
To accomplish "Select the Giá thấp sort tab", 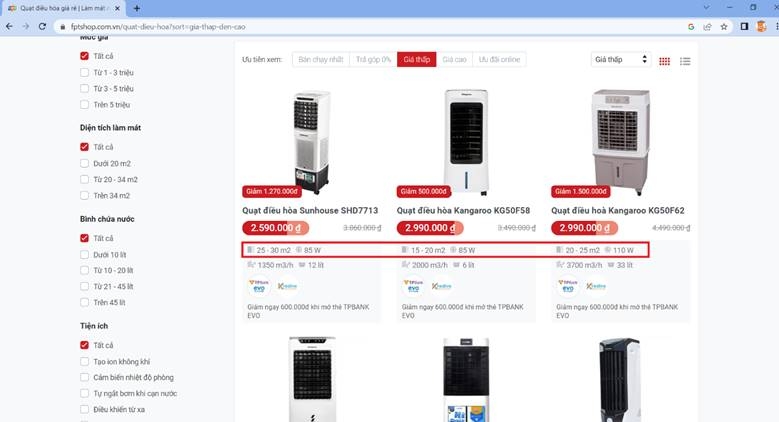I will [x=417, y=60].
